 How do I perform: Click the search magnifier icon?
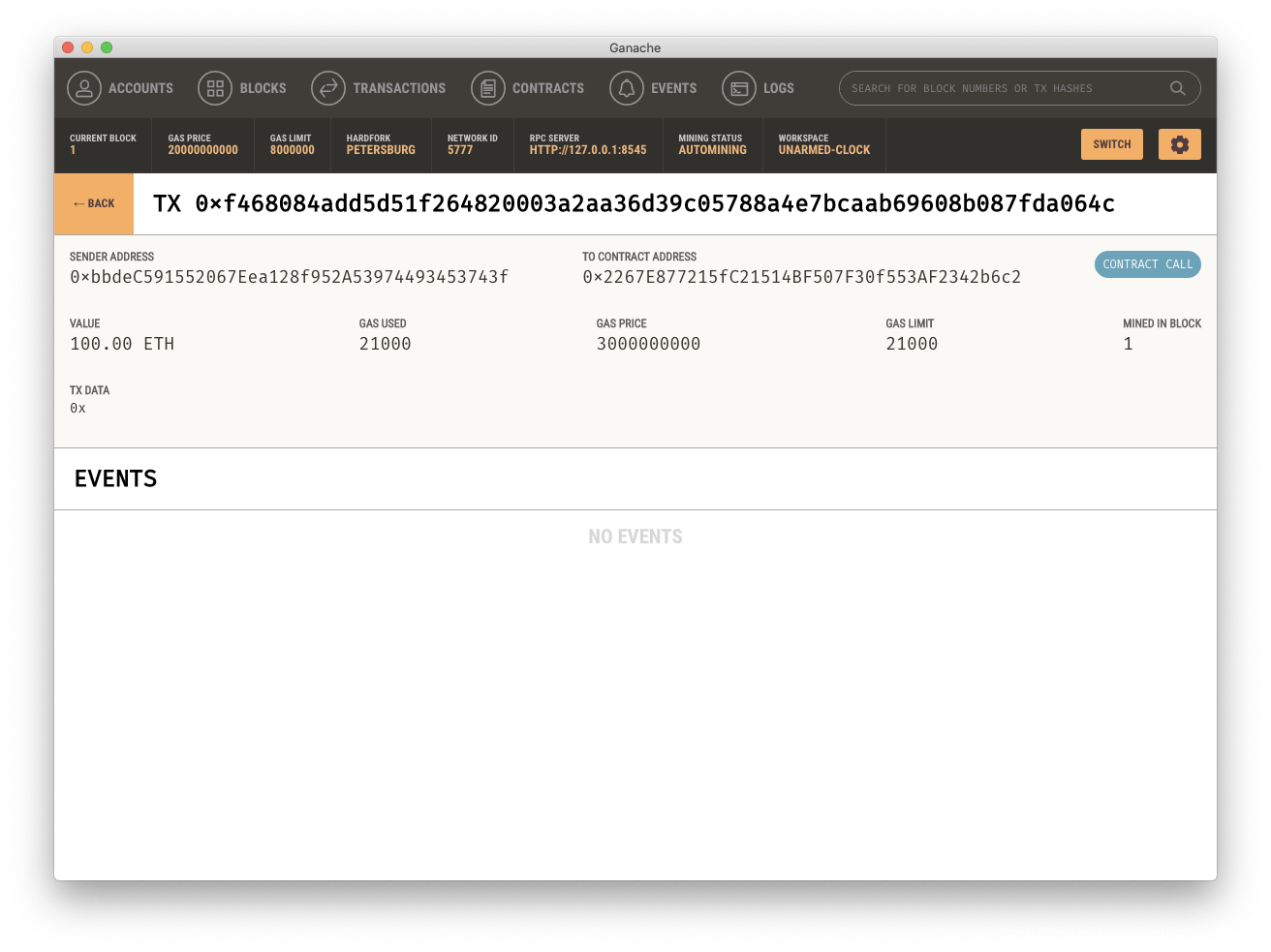coord(1177,88)
